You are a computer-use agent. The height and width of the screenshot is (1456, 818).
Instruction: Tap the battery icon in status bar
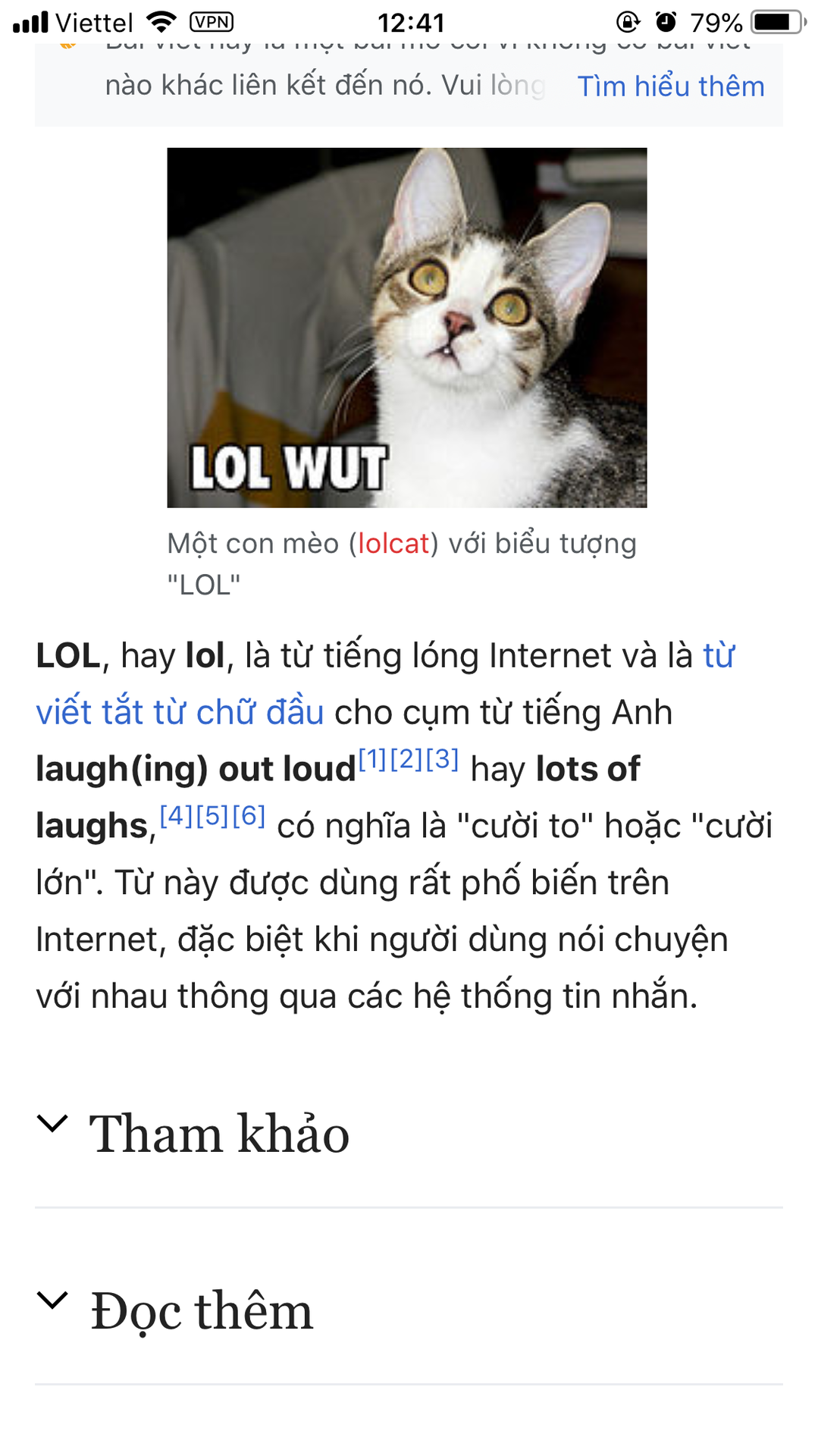point(779,22)
